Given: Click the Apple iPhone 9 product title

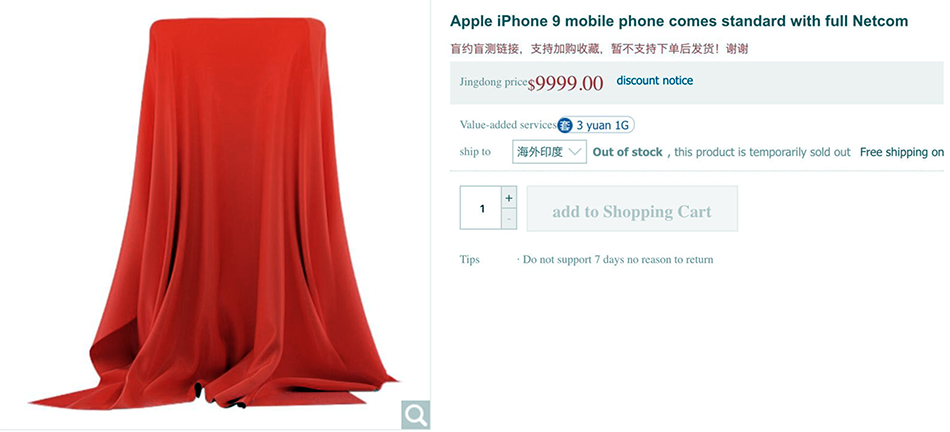Looking at the screenshot, I should pyautogui.click(x=679, y=22).
